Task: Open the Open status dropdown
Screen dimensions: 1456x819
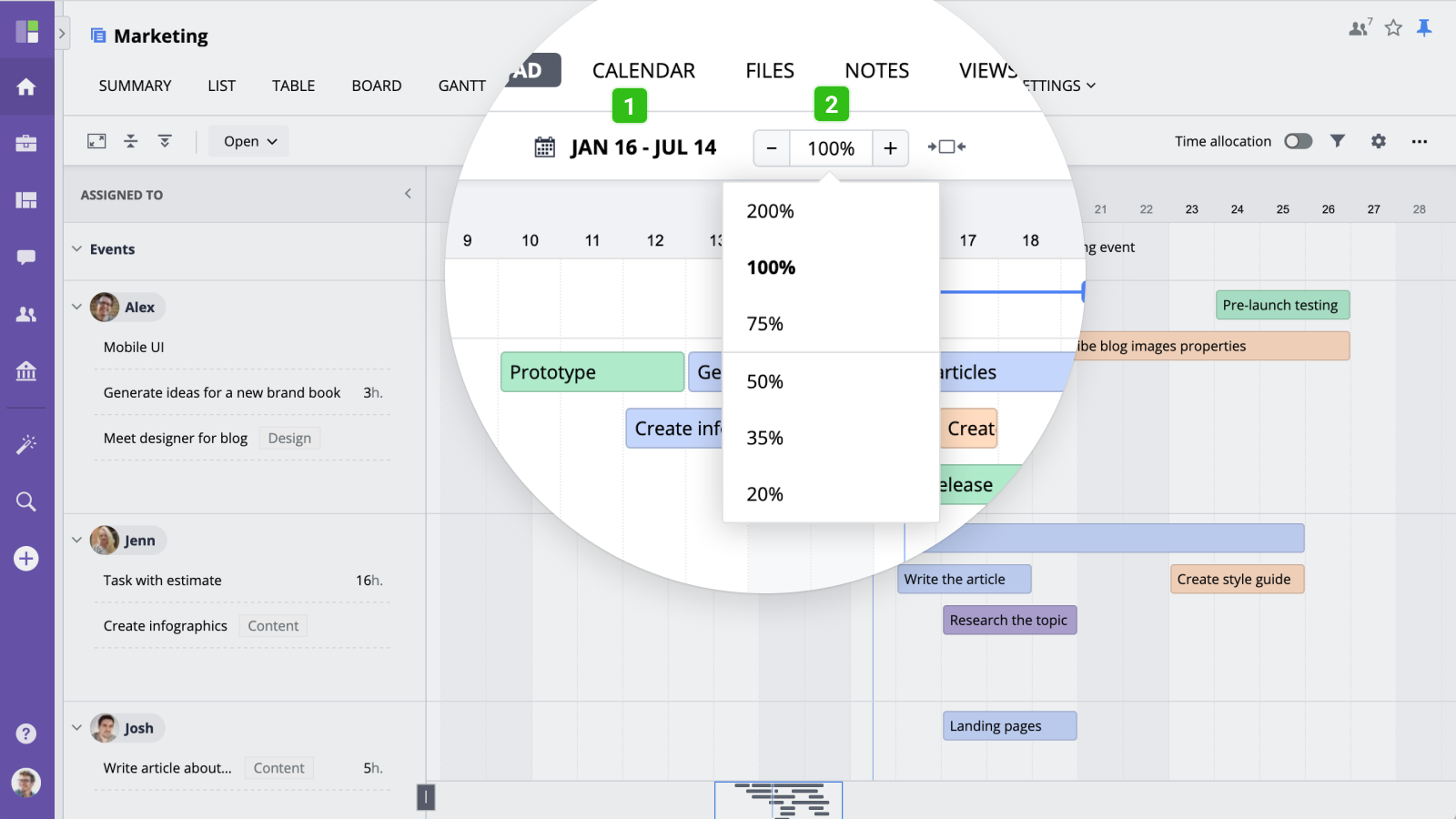Action: [x=248, y=141]
